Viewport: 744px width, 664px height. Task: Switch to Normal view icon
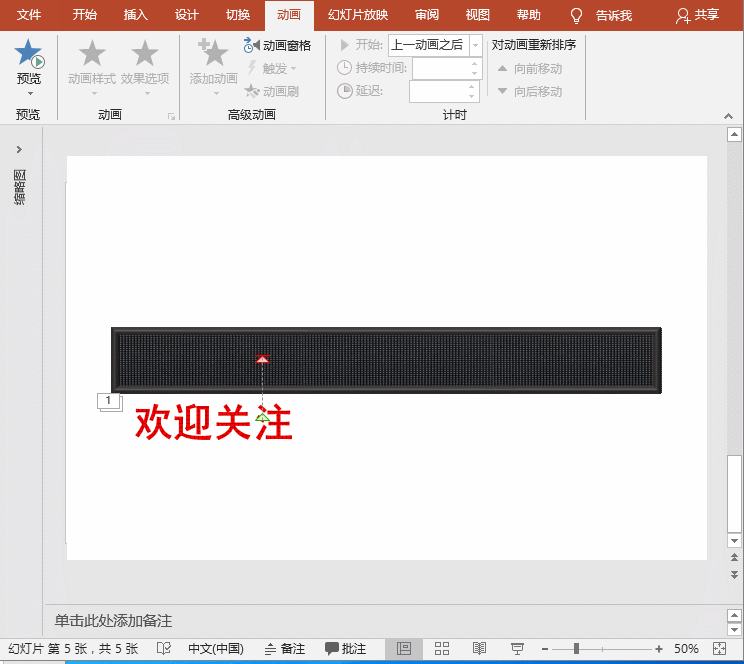(x=404, y=648)
